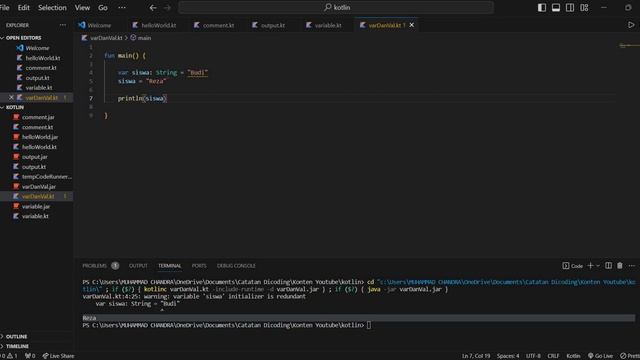Show more menu items ellipsis
This screenshot has height=360, width=640.
[122, 7]
